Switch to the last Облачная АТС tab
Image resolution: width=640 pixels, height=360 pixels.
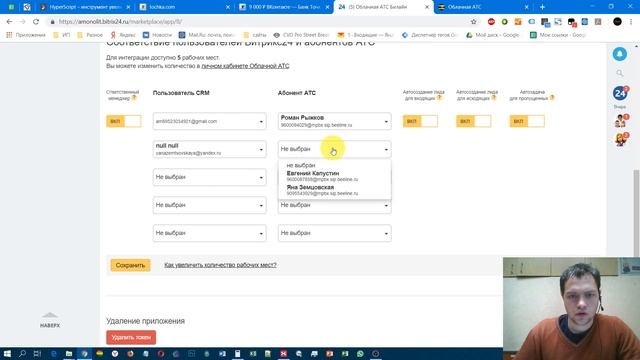point(483,7)
